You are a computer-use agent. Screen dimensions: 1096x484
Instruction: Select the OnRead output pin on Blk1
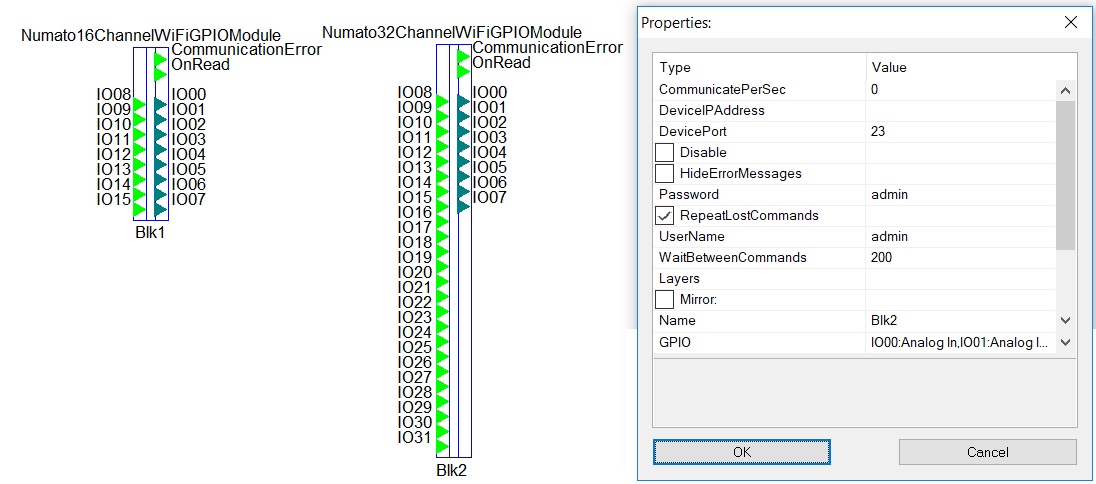160,73
